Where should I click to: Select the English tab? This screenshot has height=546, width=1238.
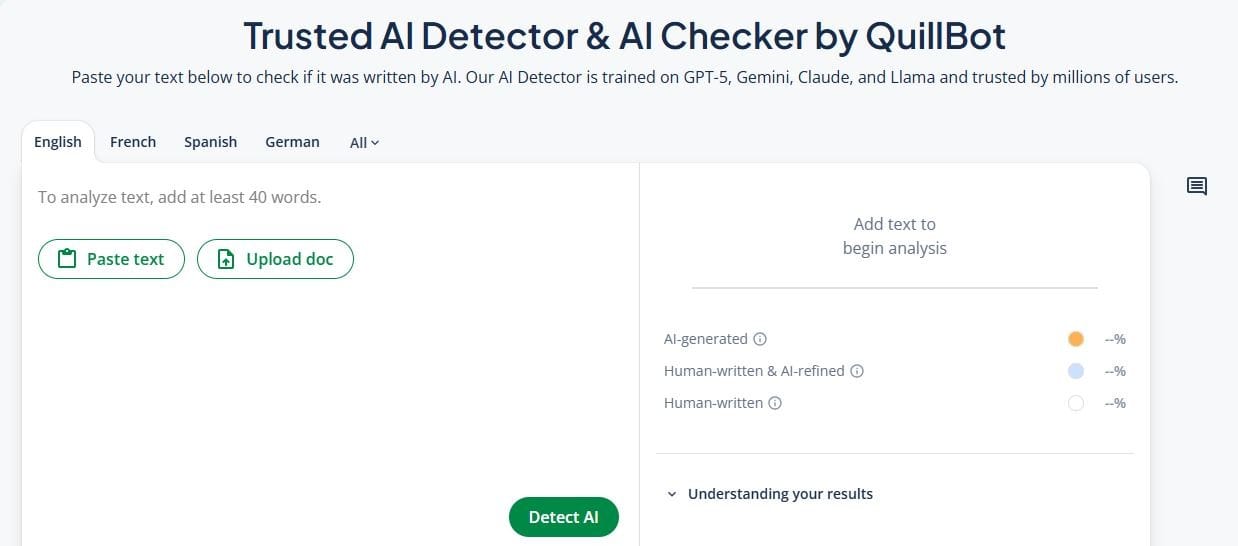pos(58,142)
